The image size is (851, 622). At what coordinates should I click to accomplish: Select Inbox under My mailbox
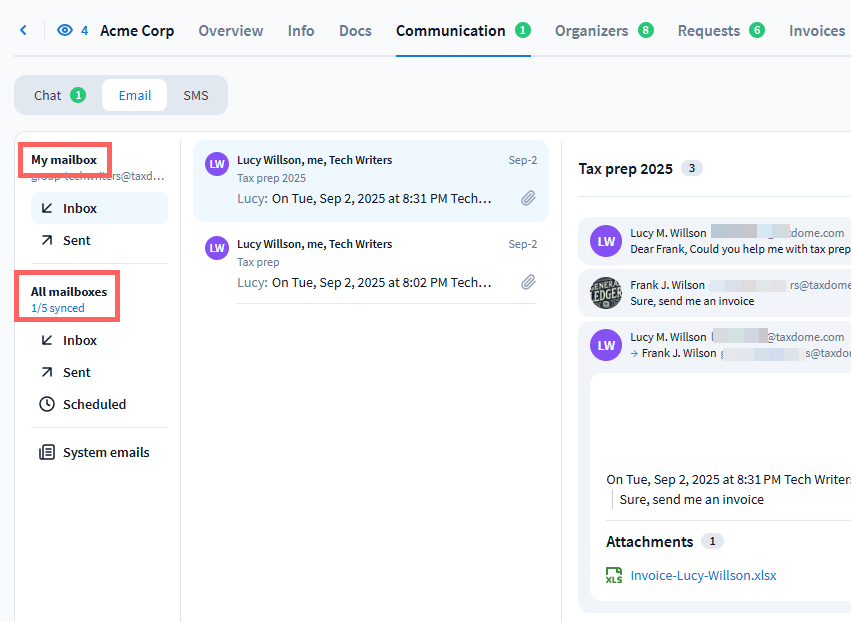(x=80, y=209)
